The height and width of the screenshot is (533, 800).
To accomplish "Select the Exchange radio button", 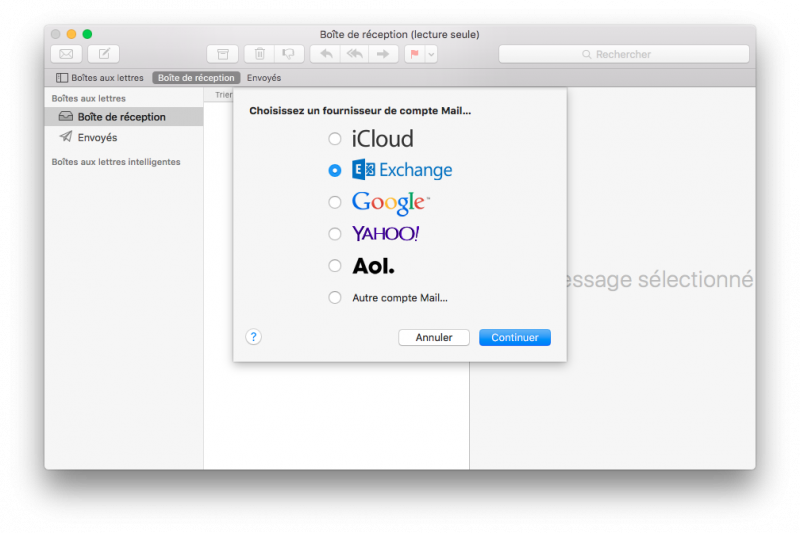I will click(335, 170).
